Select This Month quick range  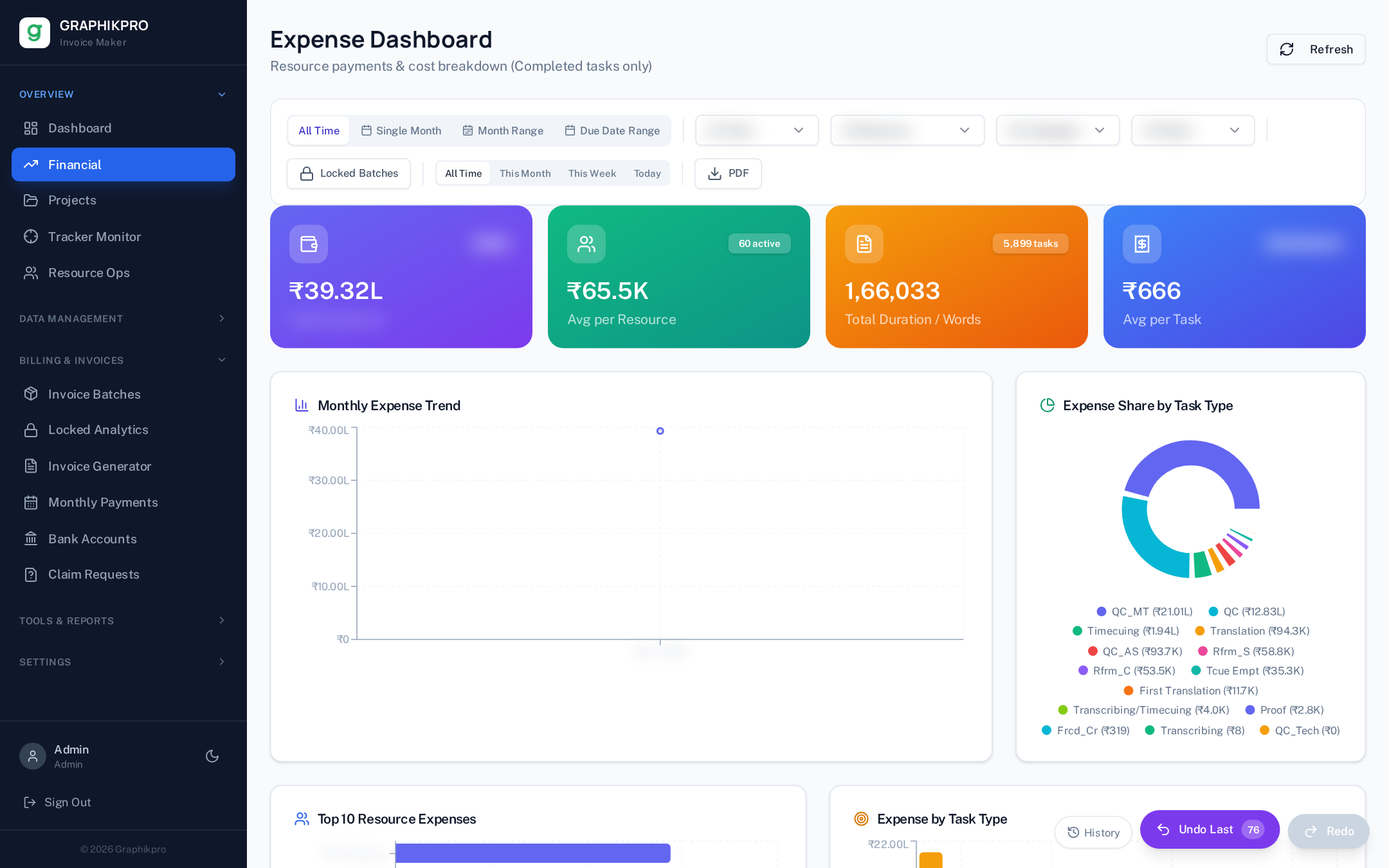click(x=525, y=174)
